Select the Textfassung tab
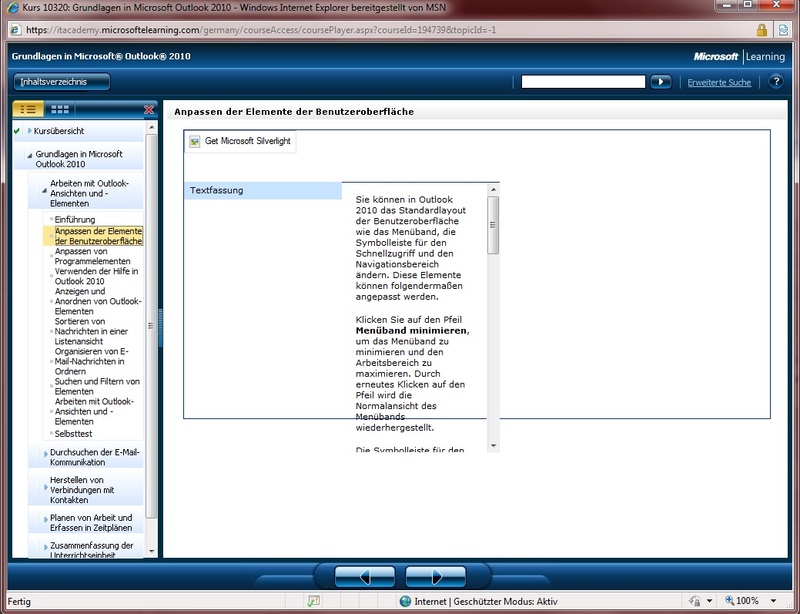The height and width of the screenshot is (614, 800). [x=262, y=190]
